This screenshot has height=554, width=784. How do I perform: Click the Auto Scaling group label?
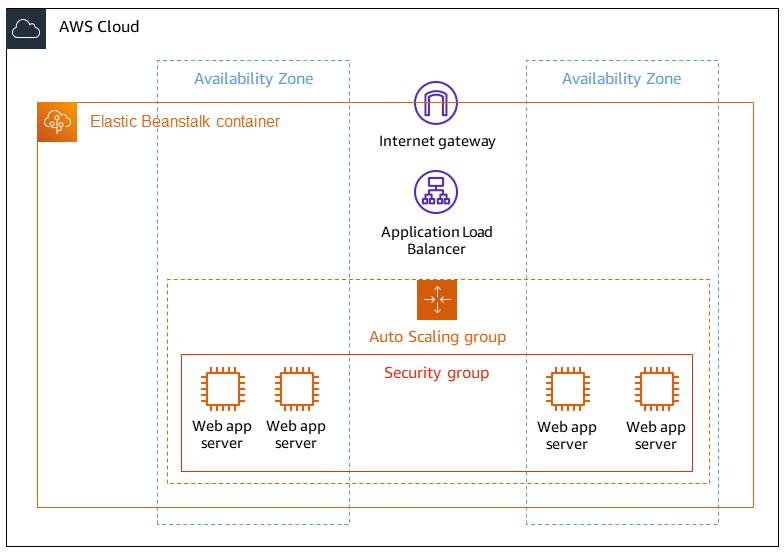[438, 337]
